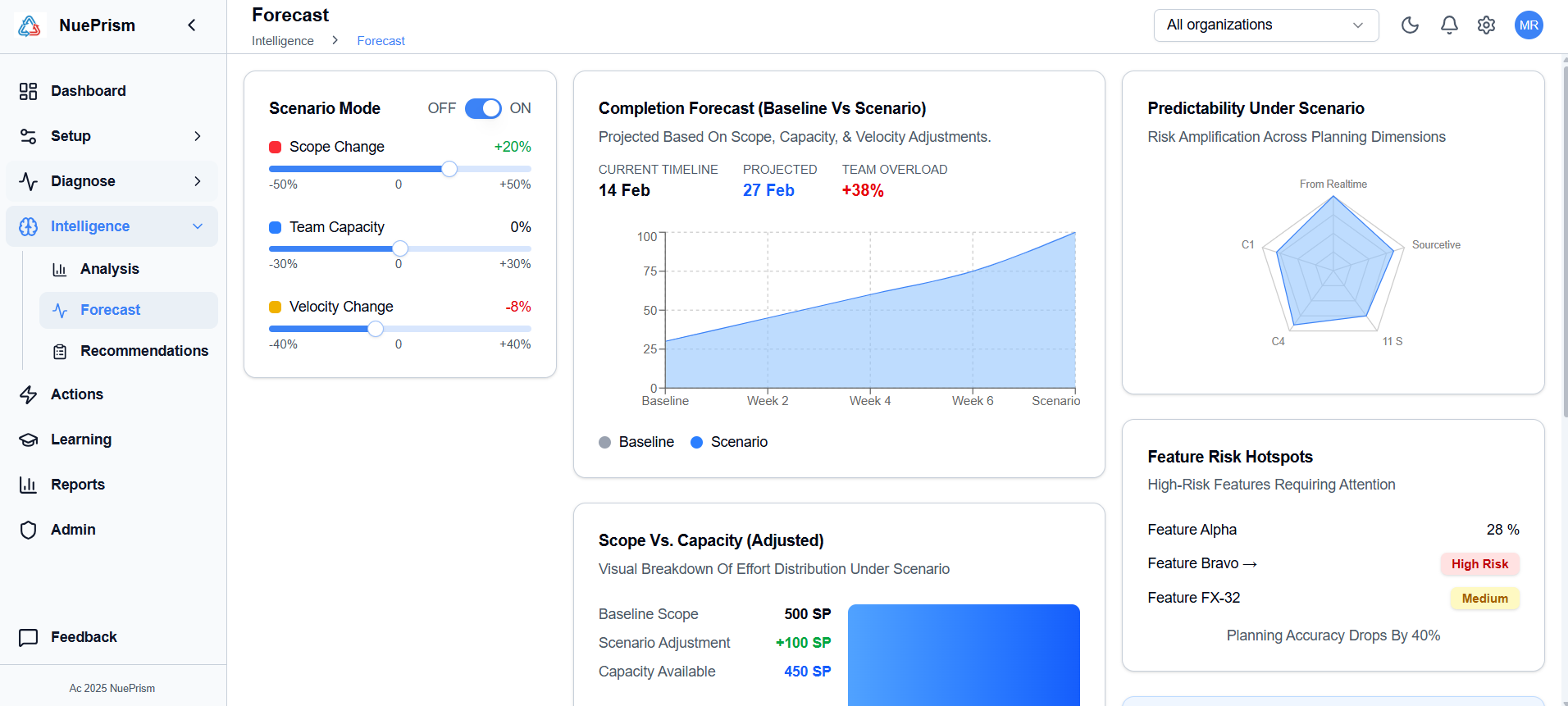
Task: Click the Analysis bar chart icon
Action: 60,269
